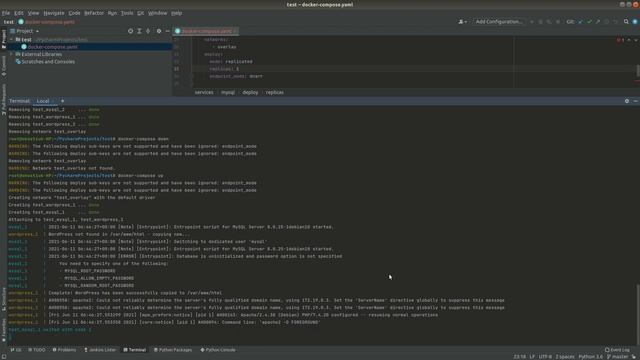Click the Git commit checkmark icon
The width and height of the screenshot is (640, 360).
(589, 22)
